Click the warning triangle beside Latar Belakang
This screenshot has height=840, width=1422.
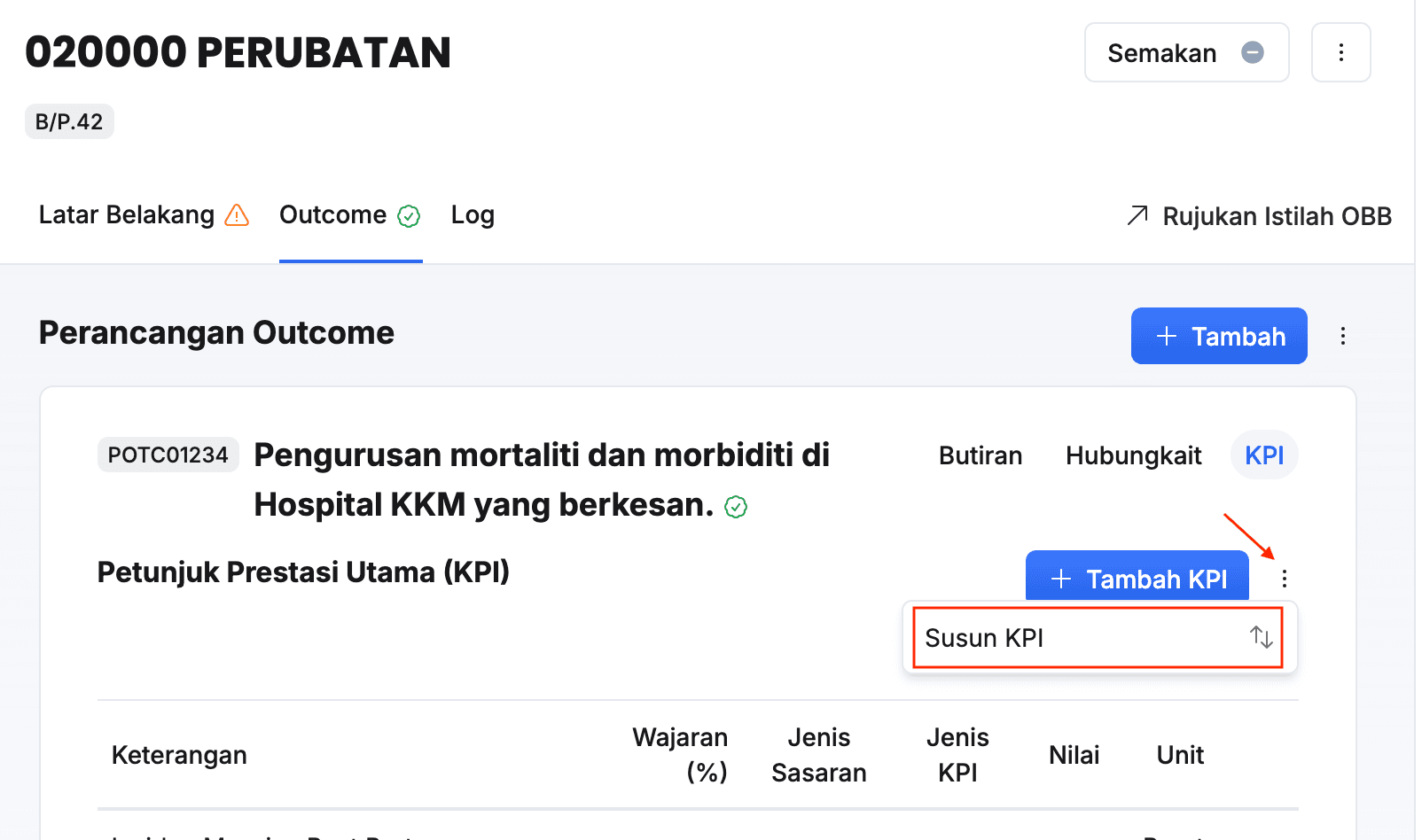237,215
